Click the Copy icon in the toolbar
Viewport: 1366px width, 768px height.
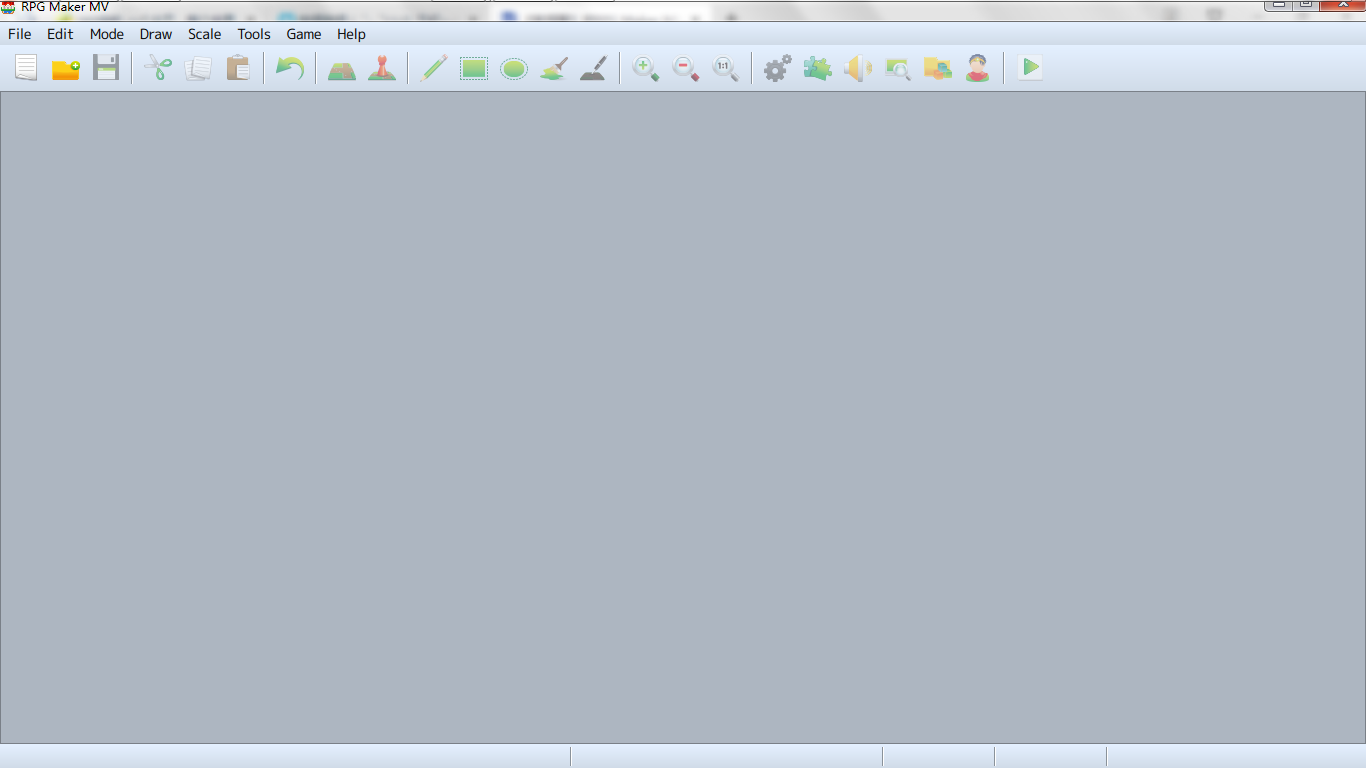(x=198, y=68)
